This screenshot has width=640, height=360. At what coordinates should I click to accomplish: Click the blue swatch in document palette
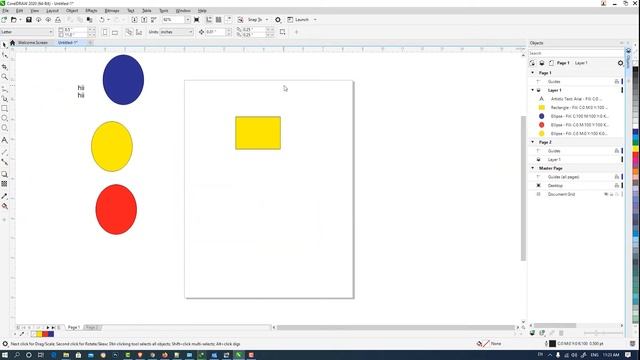tap(51, 334)
